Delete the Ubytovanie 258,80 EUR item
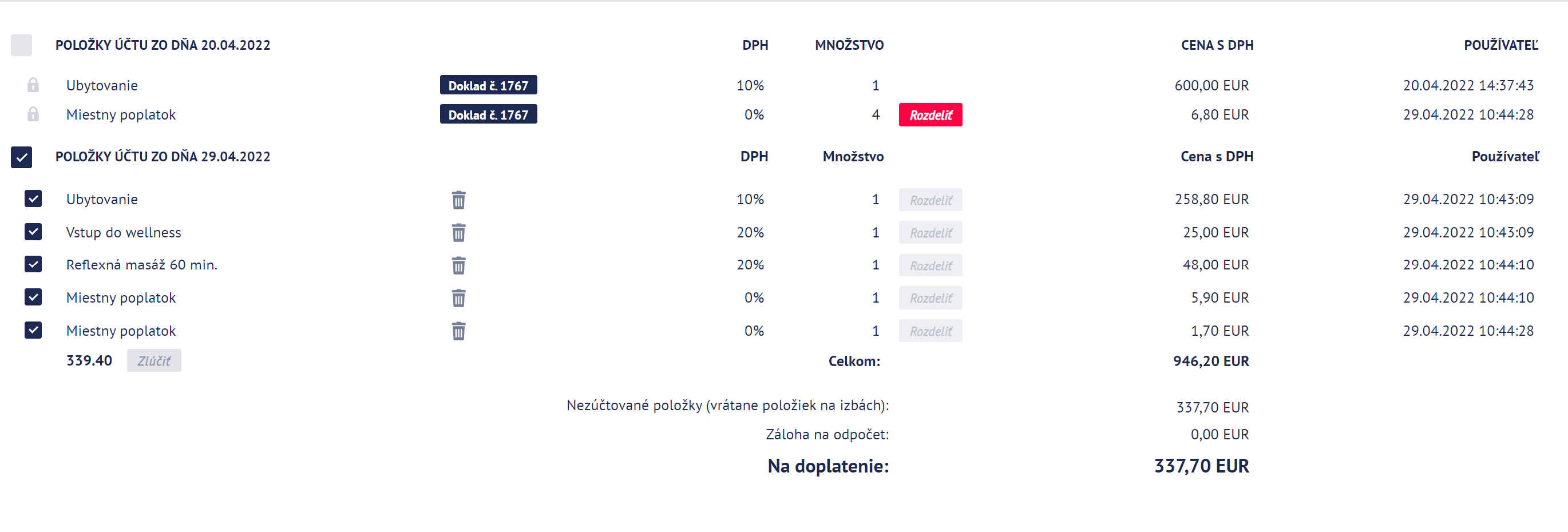This screenshot has height=532, width=1568. click(458, 200)
